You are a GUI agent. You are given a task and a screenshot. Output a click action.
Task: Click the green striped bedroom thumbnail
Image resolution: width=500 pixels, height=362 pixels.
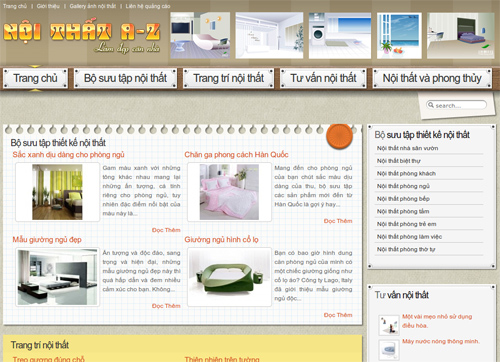point(57,192)
